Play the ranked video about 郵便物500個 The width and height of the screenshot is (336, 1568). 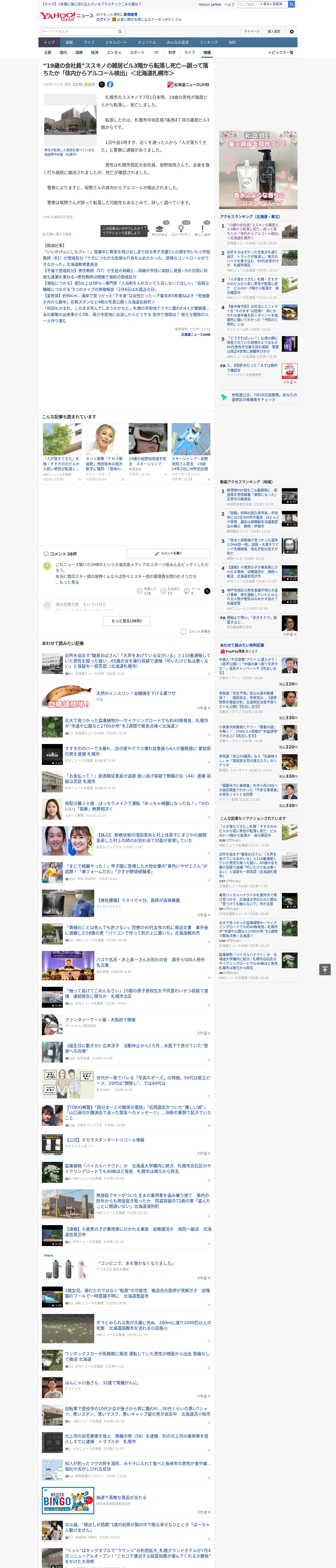tap(290, 495)
